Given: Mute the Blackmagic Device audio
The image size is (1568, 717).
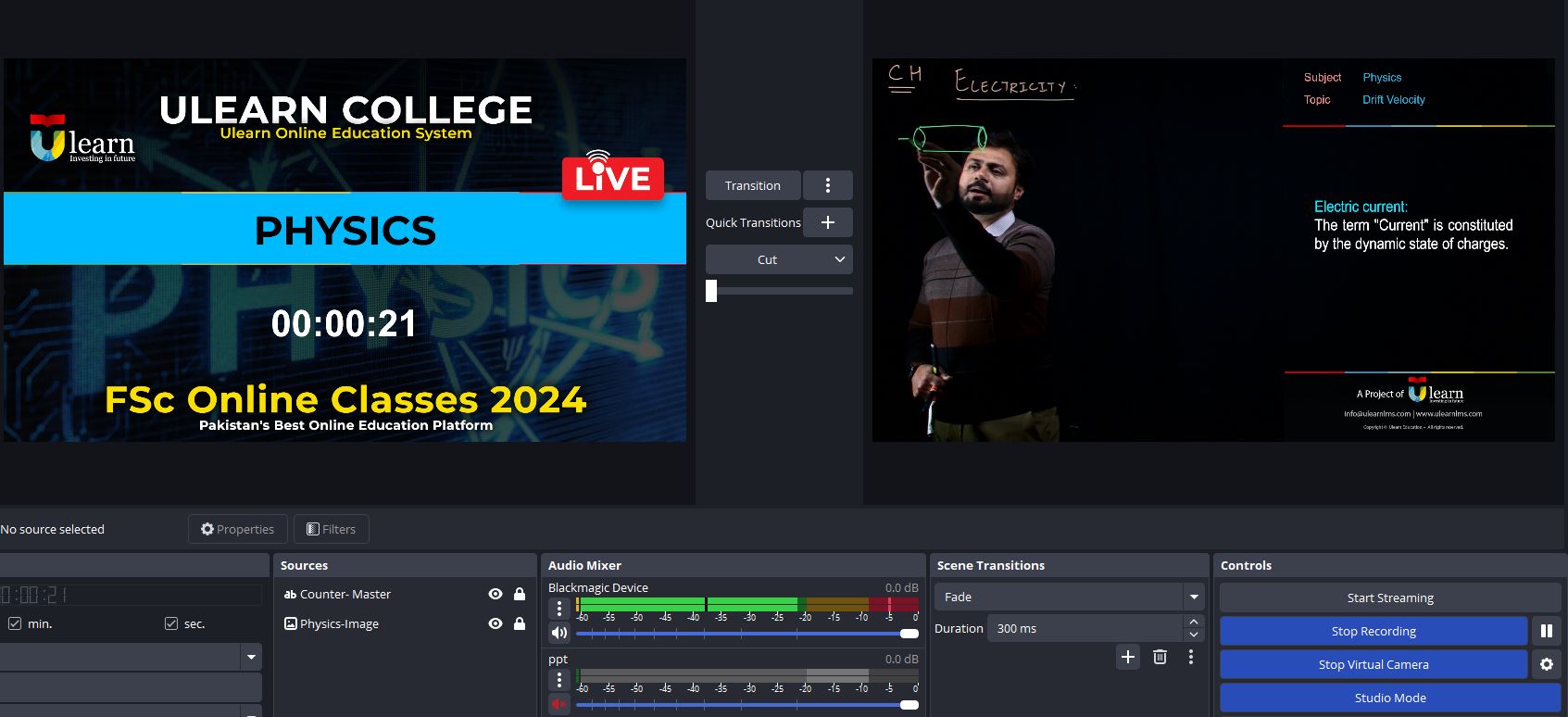Looking at the screenshot, I should click(558, 634).
